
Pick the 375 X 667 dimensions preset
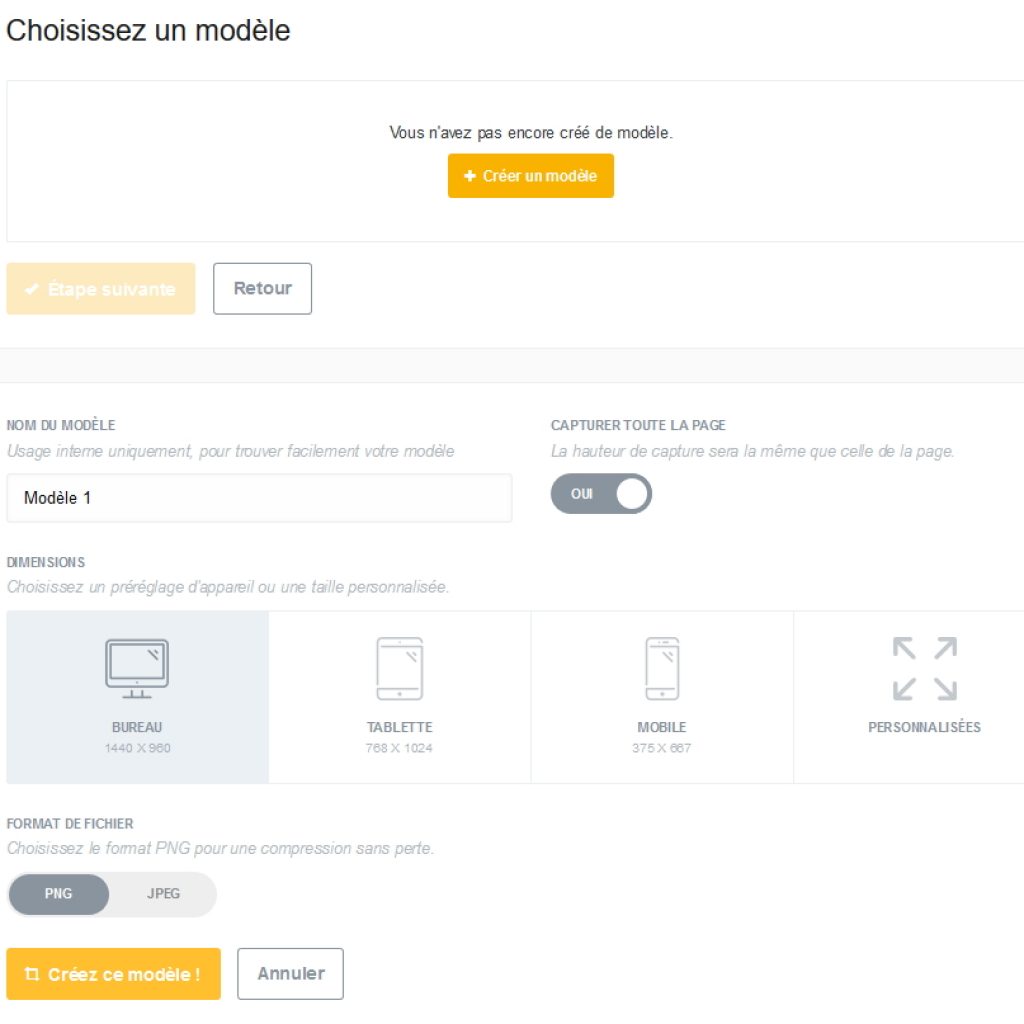click(x=662, y=748)
